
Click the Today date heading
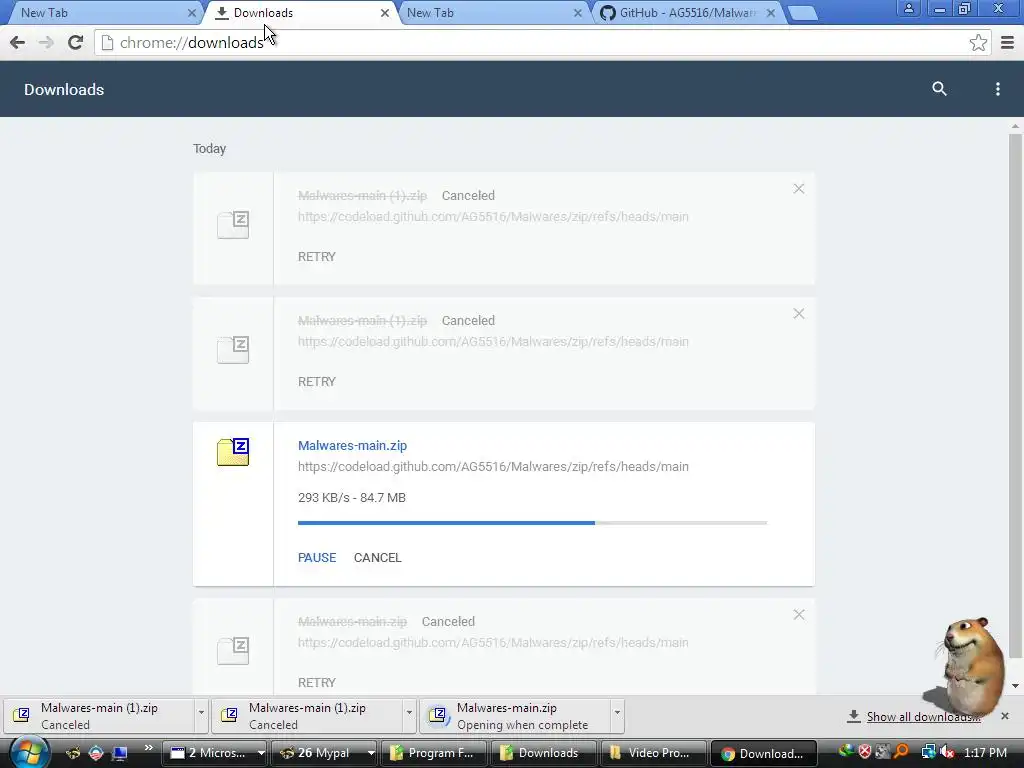click(x=209, y=149)
